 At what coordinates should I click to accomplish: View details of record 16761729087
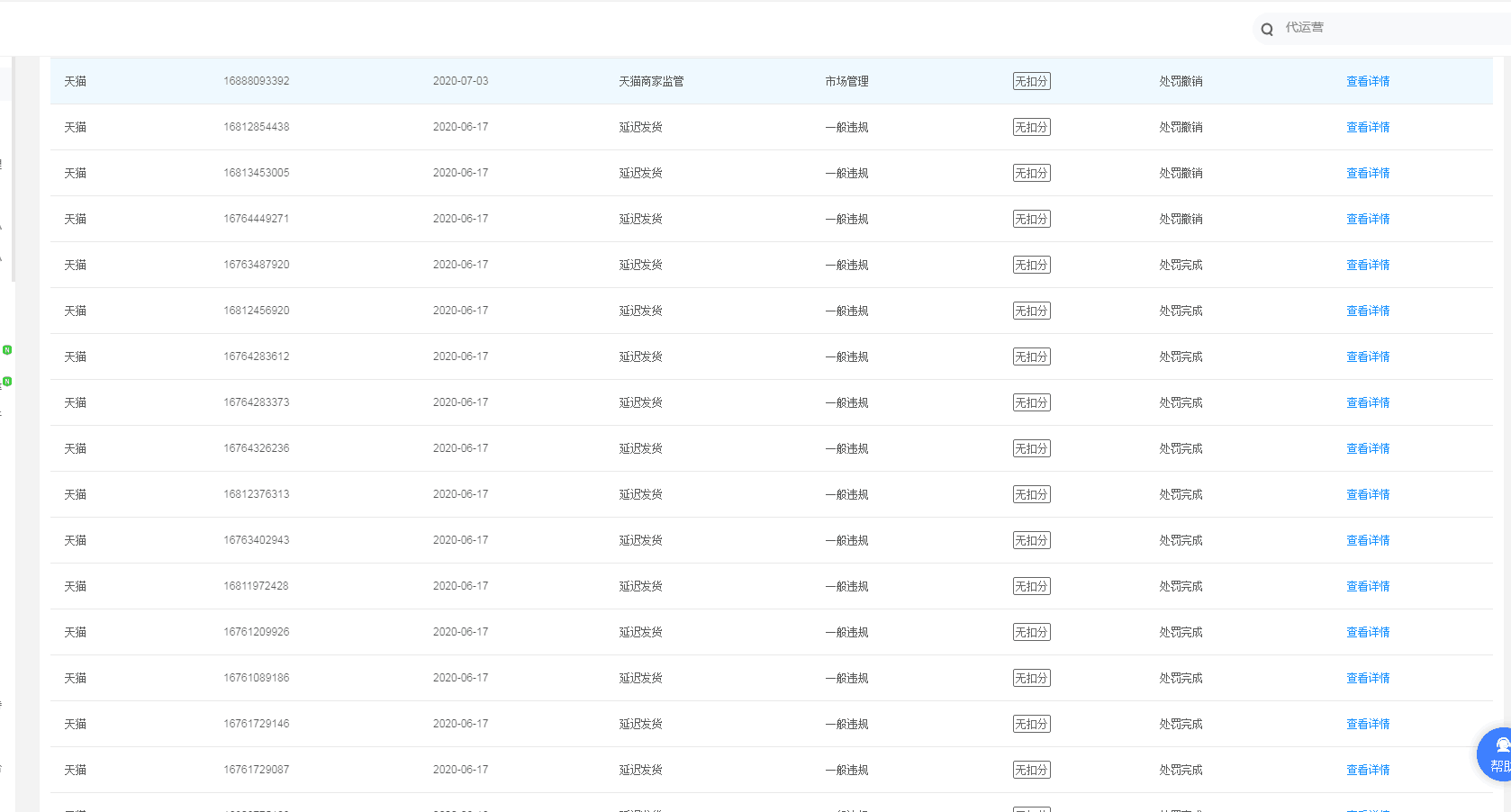coord(1368,770)
